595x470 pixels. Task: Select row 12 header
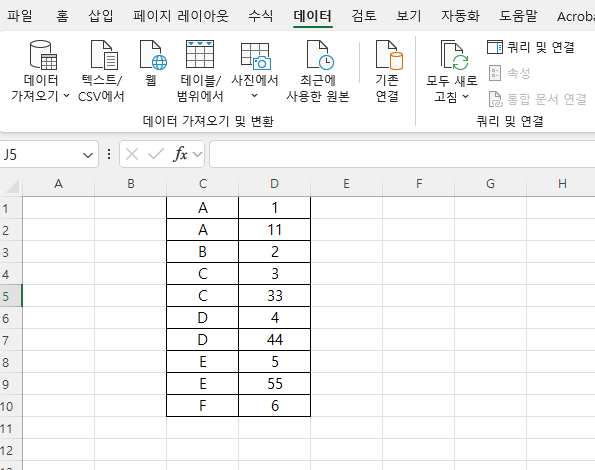[x=11, y=450]
